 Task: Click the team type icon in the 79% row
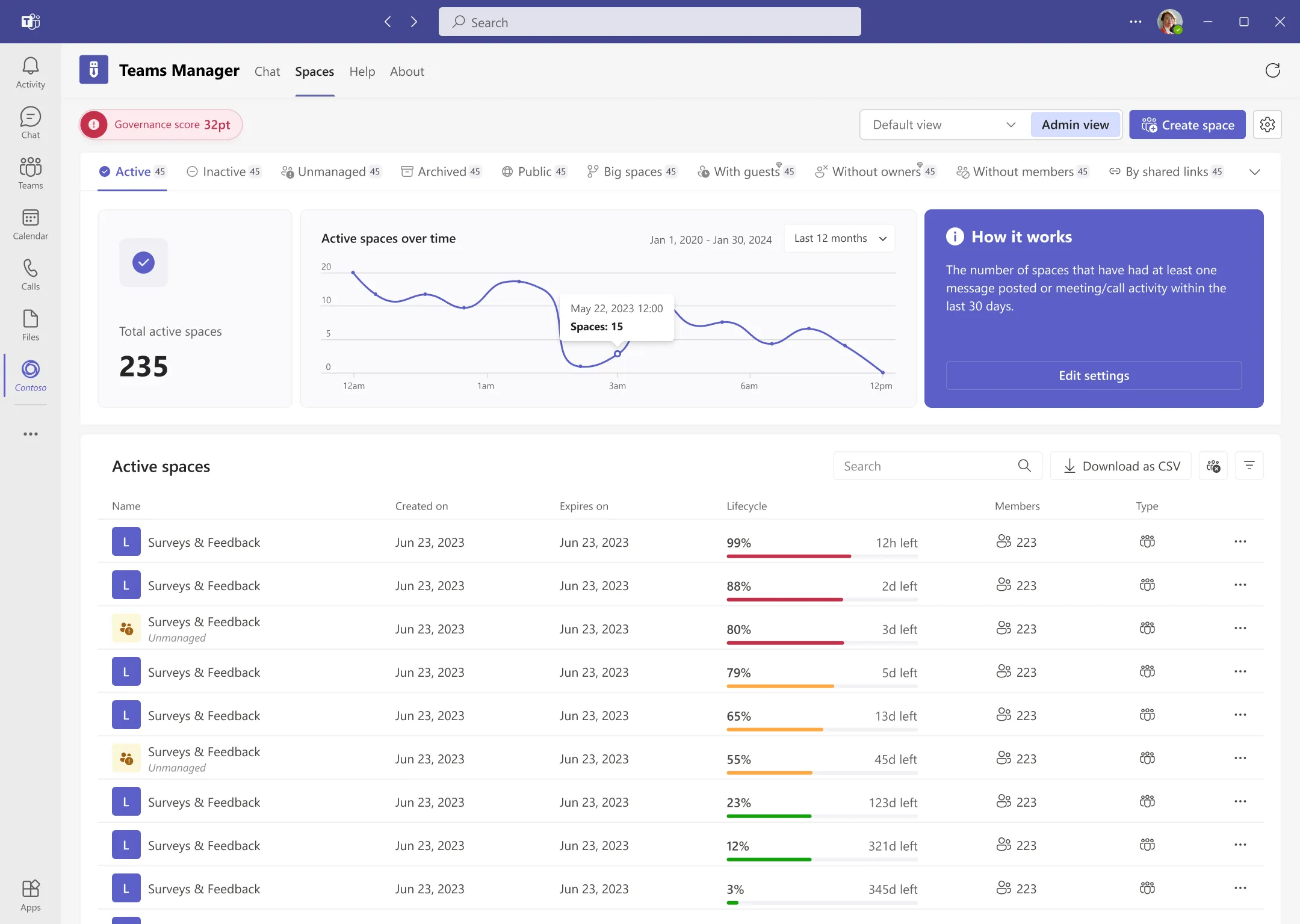click(x=1147, y=671)
